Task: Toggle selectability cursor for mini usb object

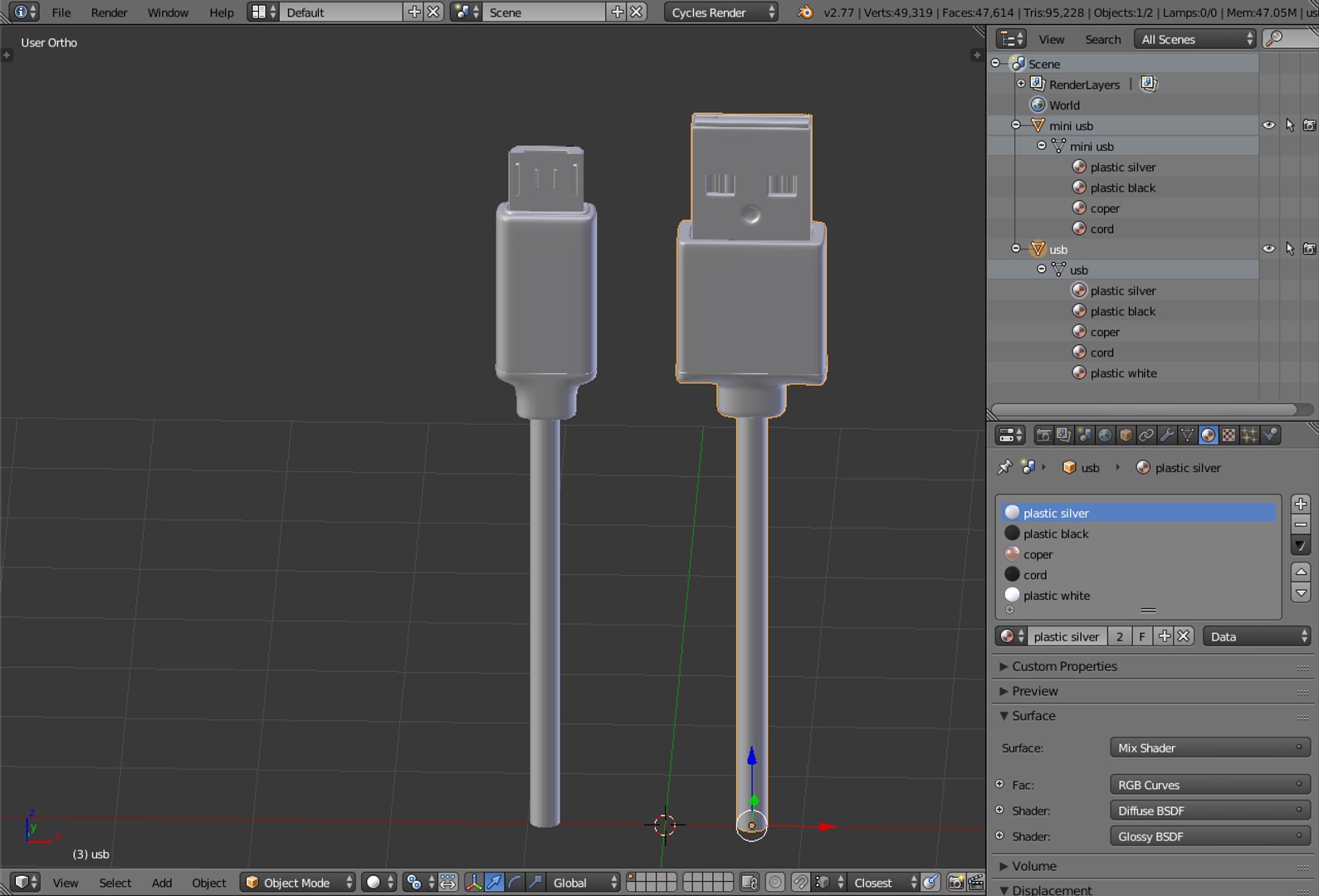Action: click(1289, 125)
